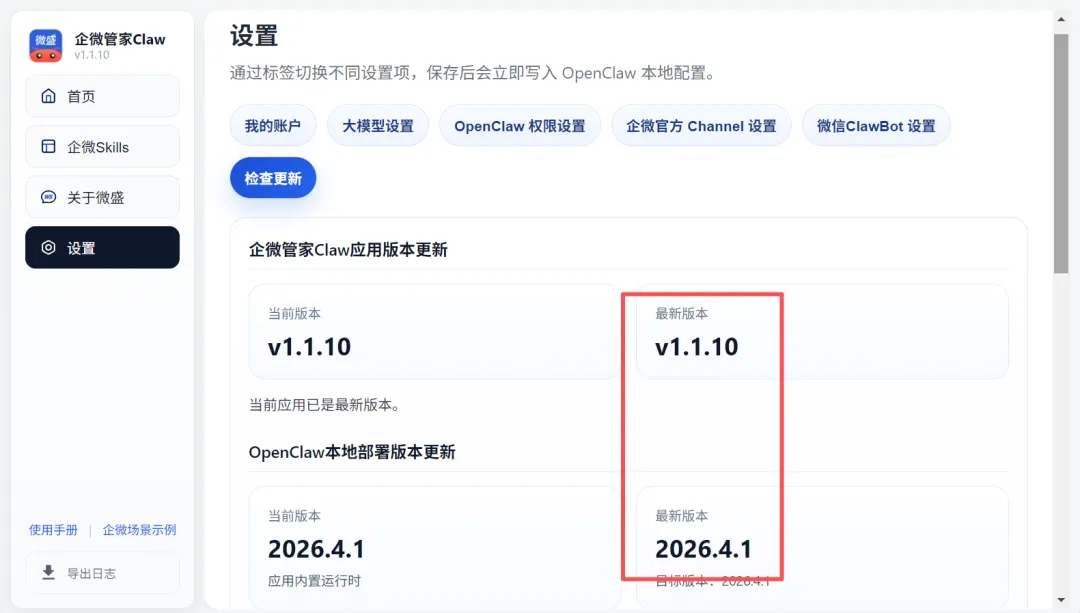Click the 企微管家Claw app name in sidebar
The height and width of the screenshot is (613, 1080).
coord(120,39)
